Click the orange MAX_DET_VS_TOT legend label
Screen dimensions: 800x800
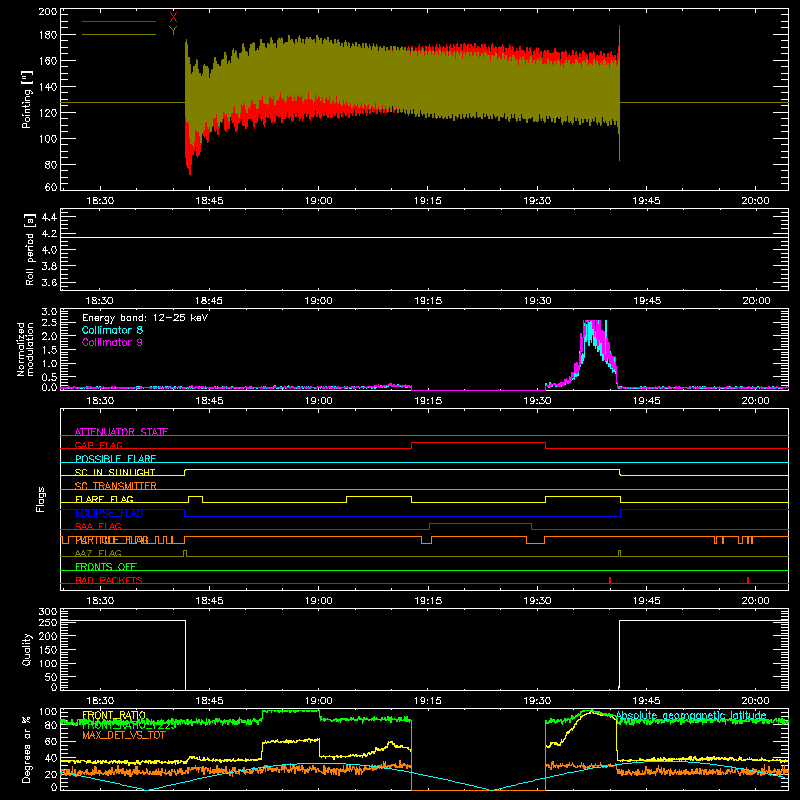(123, 735)
